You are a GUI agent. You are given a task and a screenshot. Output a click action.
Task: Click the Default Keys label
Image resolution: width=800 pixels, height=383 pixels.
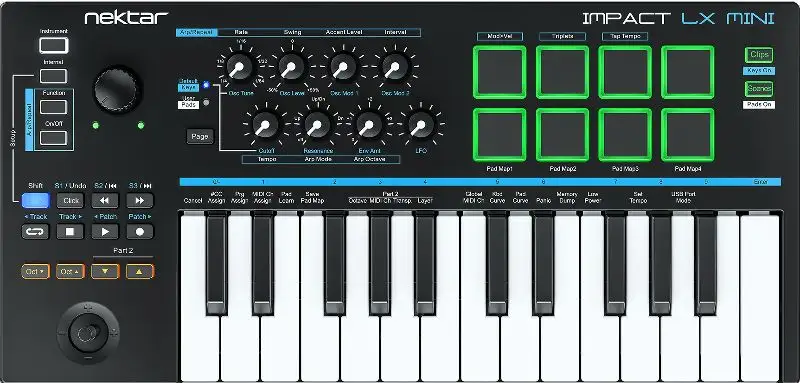[x=188, y=84]
